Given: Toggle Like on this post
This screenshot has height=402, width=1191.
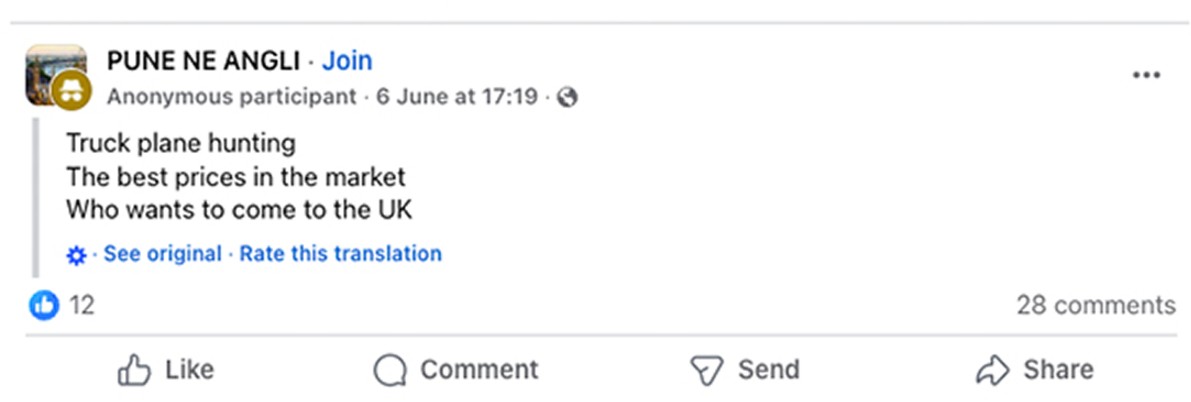Looking at the screenshot, I should tap(166, 370).
